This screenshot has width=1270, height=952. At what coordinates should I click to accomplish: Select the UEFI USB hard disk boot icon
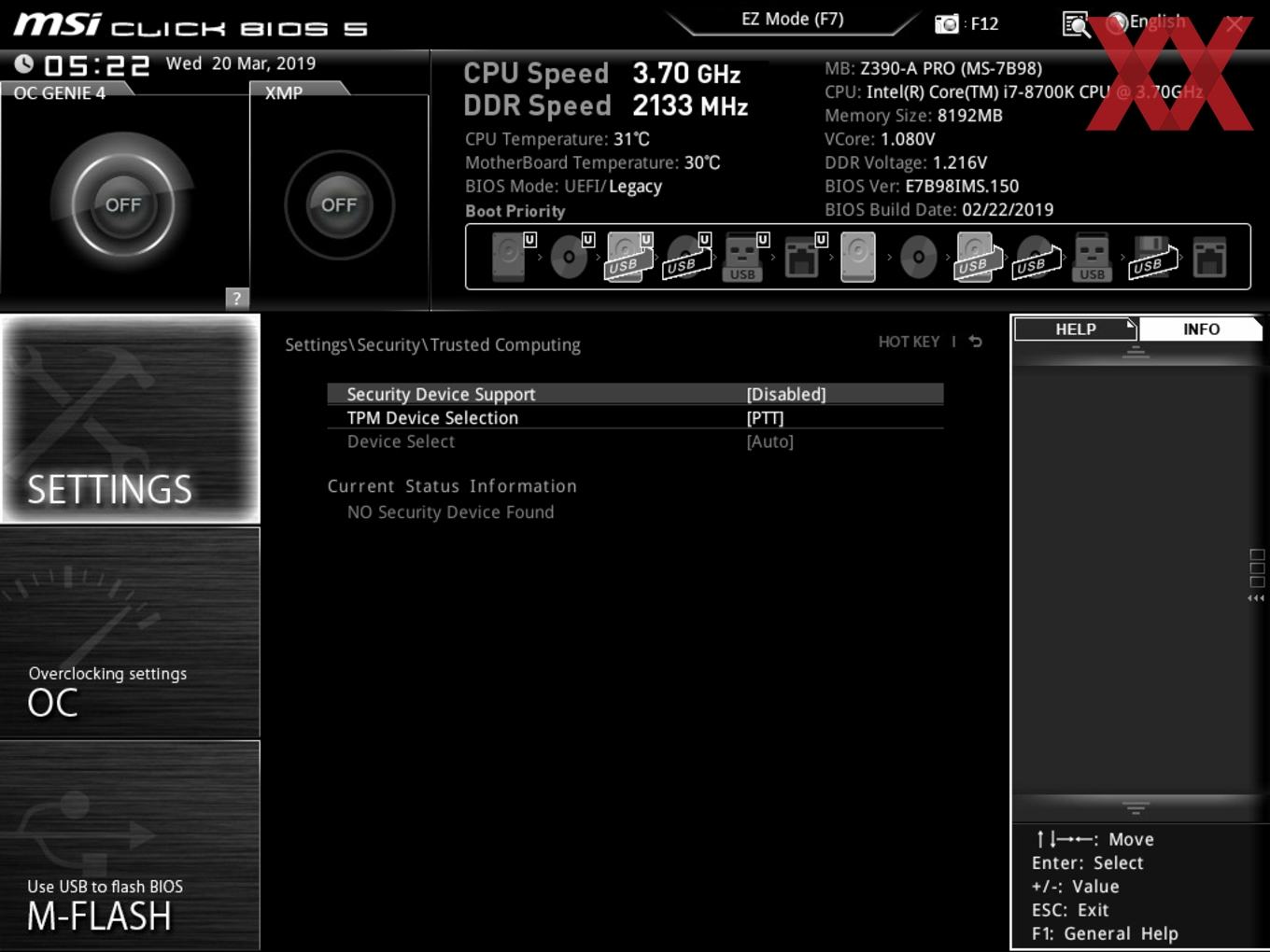pyautogui.click(x=627, y=256)
